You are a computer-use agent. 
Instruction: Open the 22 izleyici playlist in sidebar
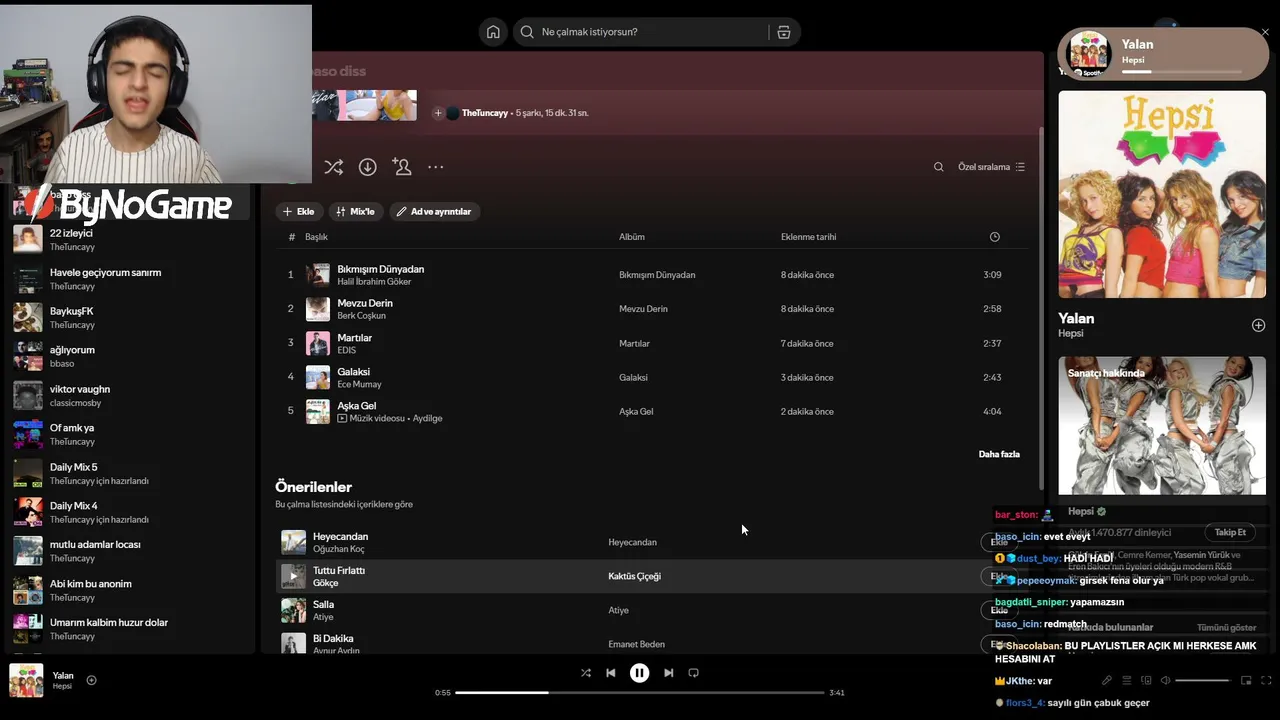click(x=130, y=239)
